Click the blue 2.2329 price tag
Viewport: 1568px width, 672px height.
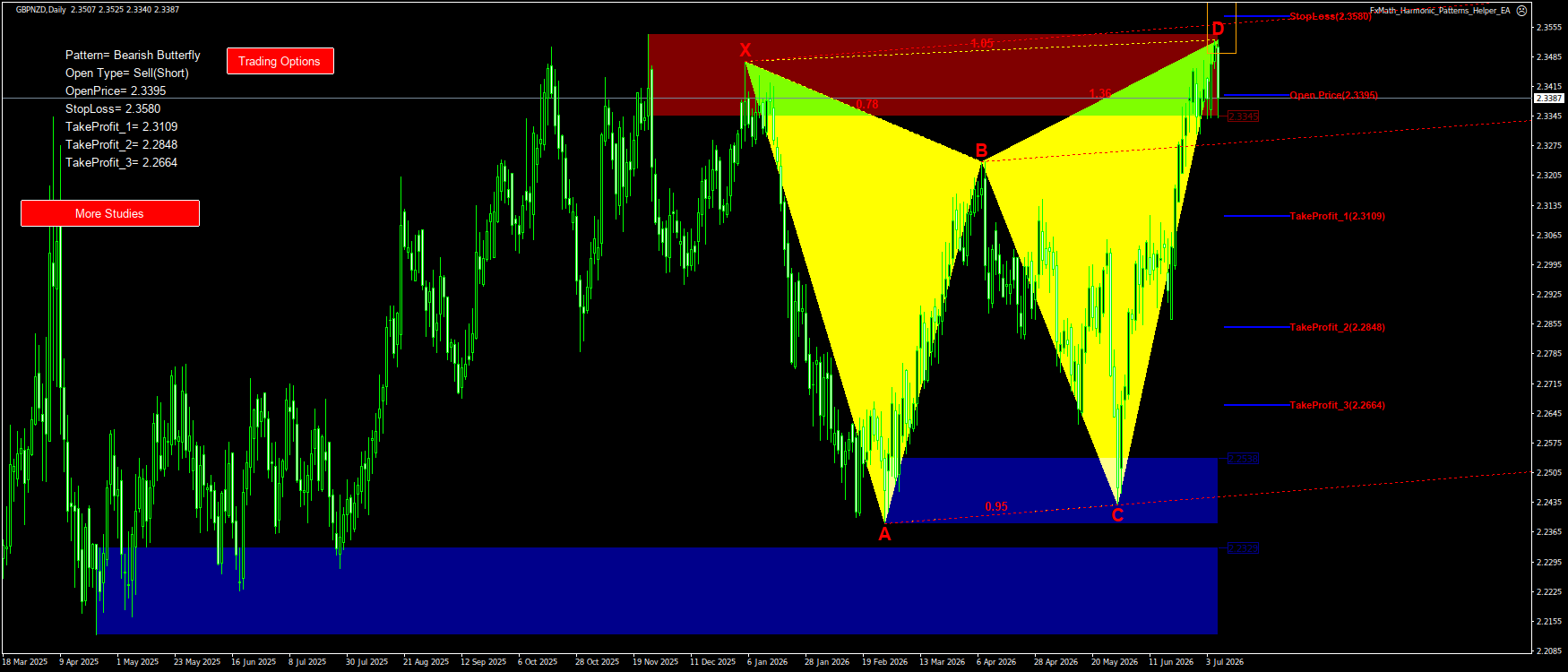1243,548
